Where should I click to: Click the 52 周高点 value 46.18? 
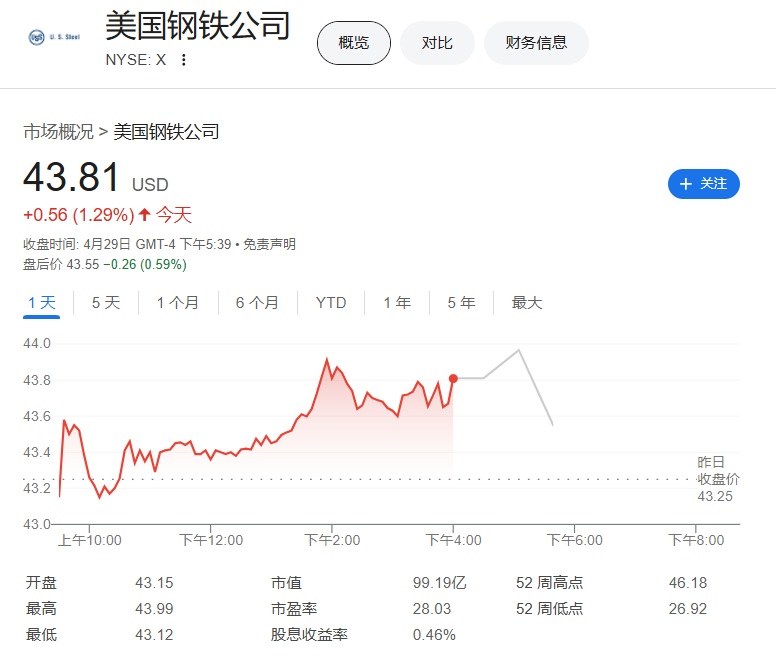point(688,583)
